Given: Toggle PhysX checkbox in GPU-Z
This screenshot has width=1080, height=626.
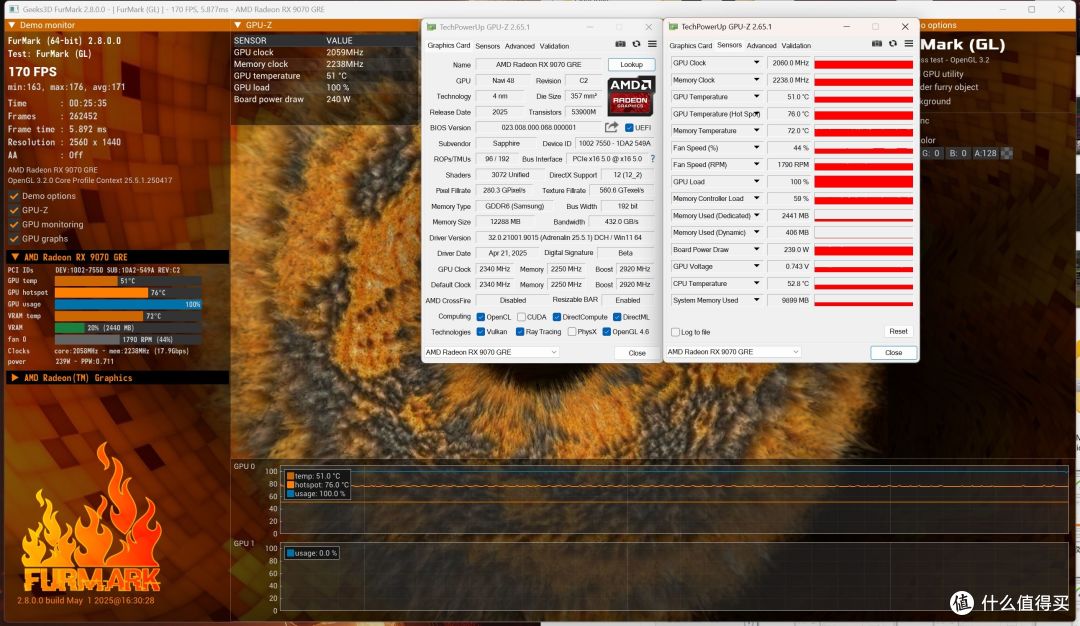Looking at the screenshot, I should pyautogui.click(x=572, y=332).
